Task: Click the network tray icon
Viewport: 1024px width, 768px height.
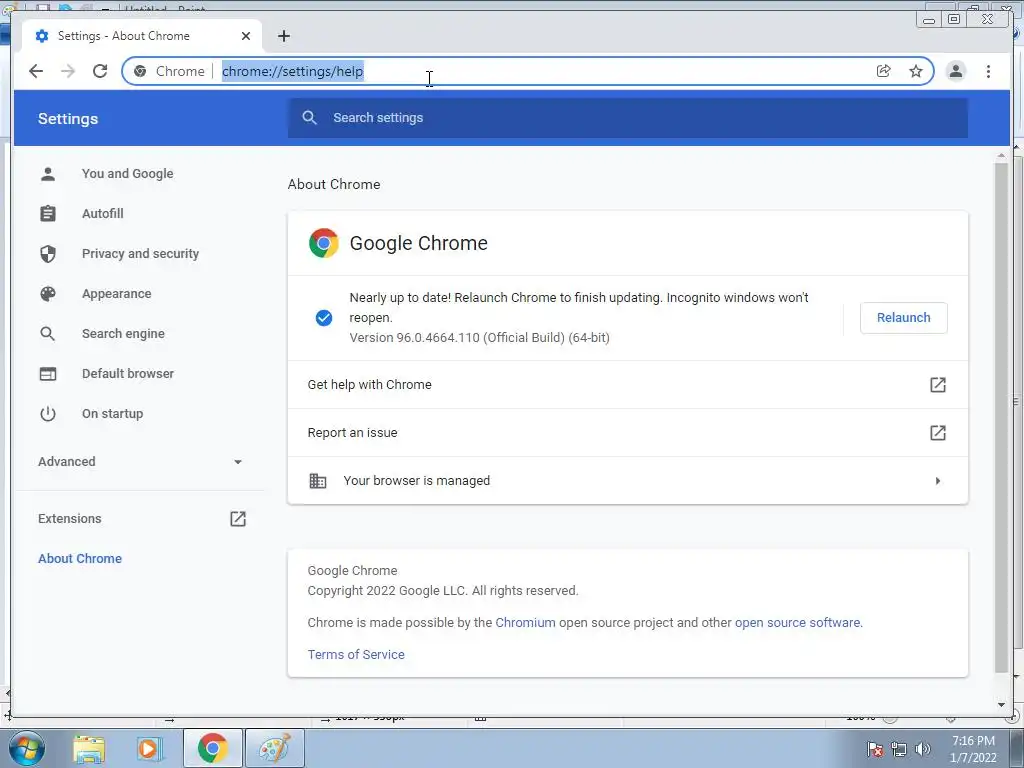Action: click(899, 749)
